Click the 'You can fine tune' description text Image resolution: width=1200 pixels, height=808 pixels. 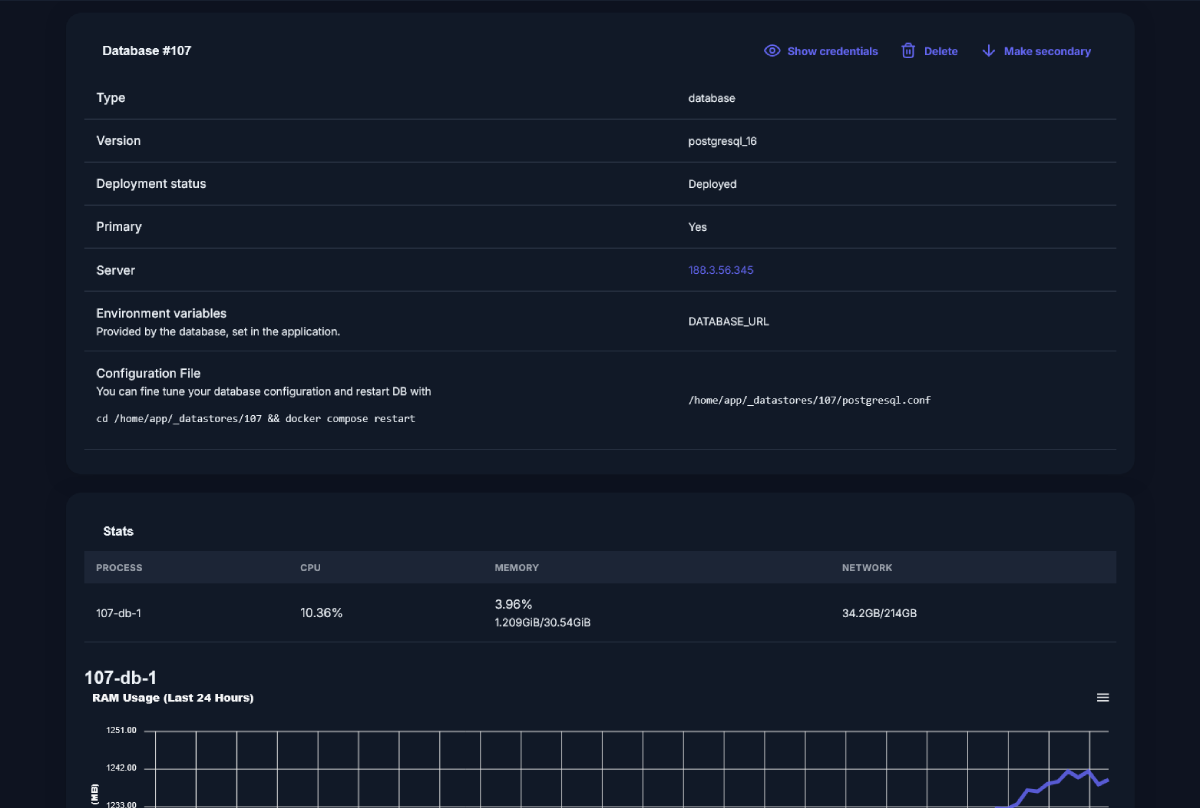click(x=264, y=391)
